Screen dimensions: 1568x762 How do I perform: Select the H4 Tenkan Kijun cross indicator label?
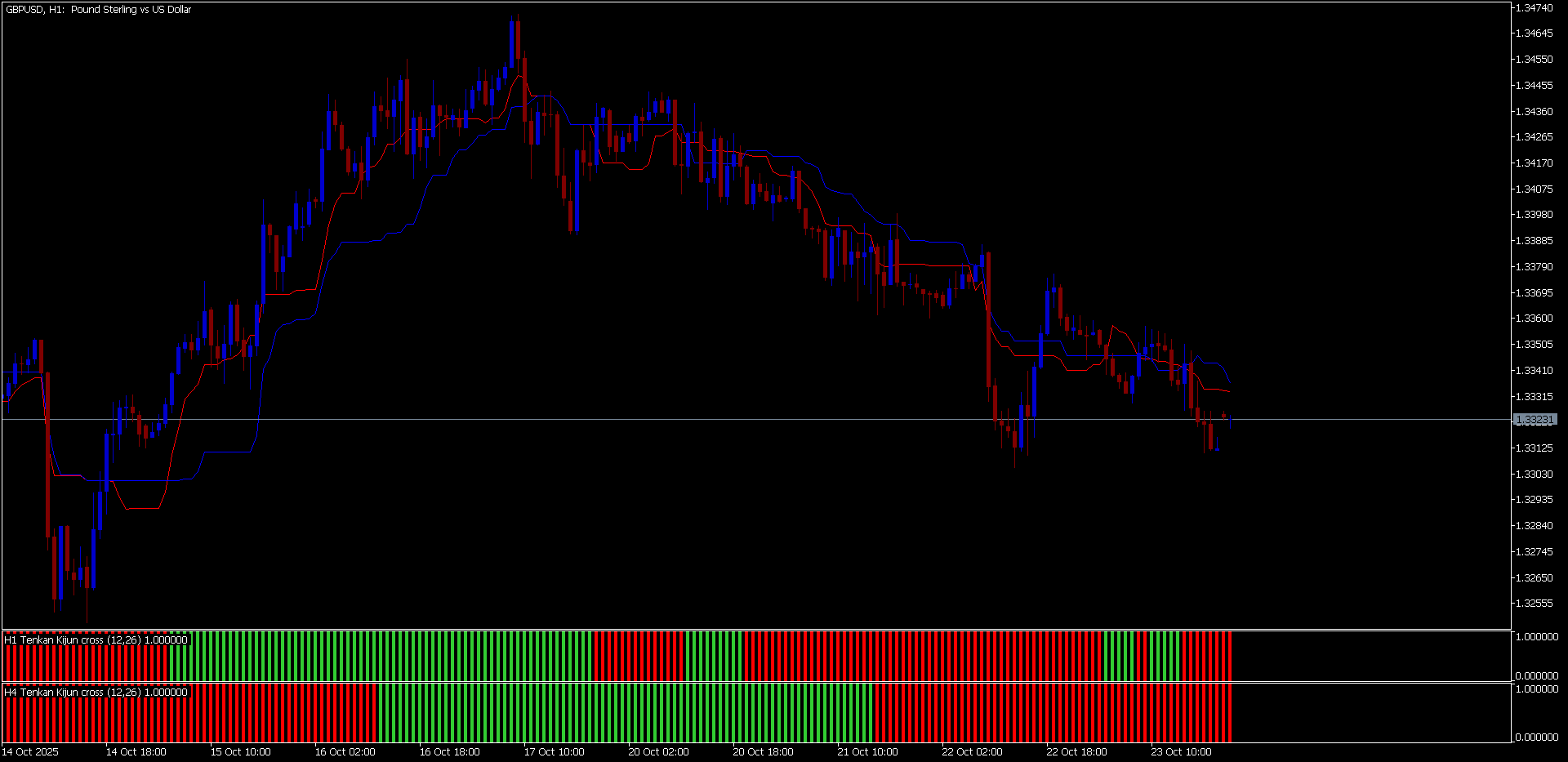tap(96, 693)
